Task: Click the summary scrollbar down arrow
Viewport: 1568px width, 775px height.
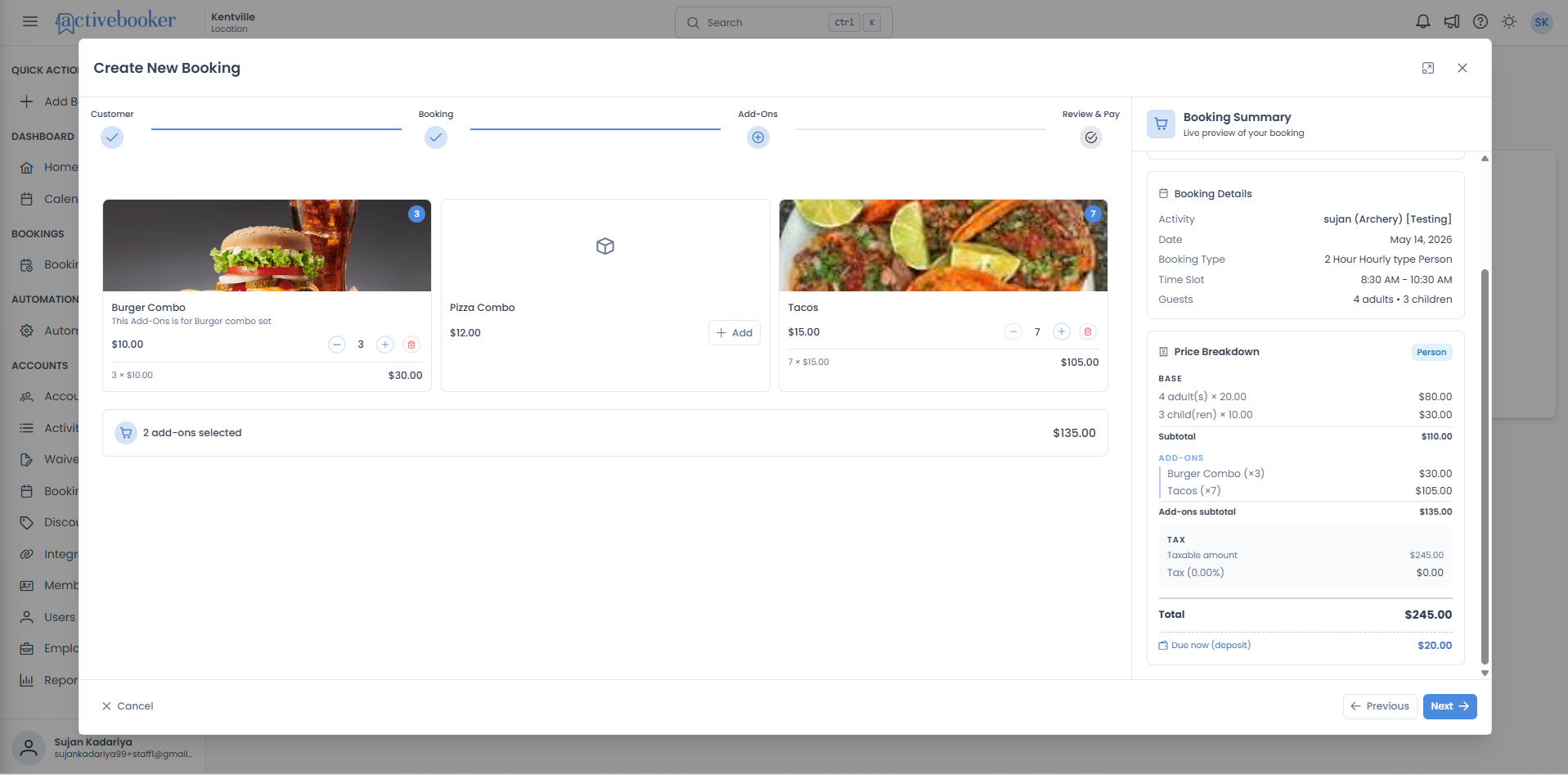Action: tap(1485, 674)
